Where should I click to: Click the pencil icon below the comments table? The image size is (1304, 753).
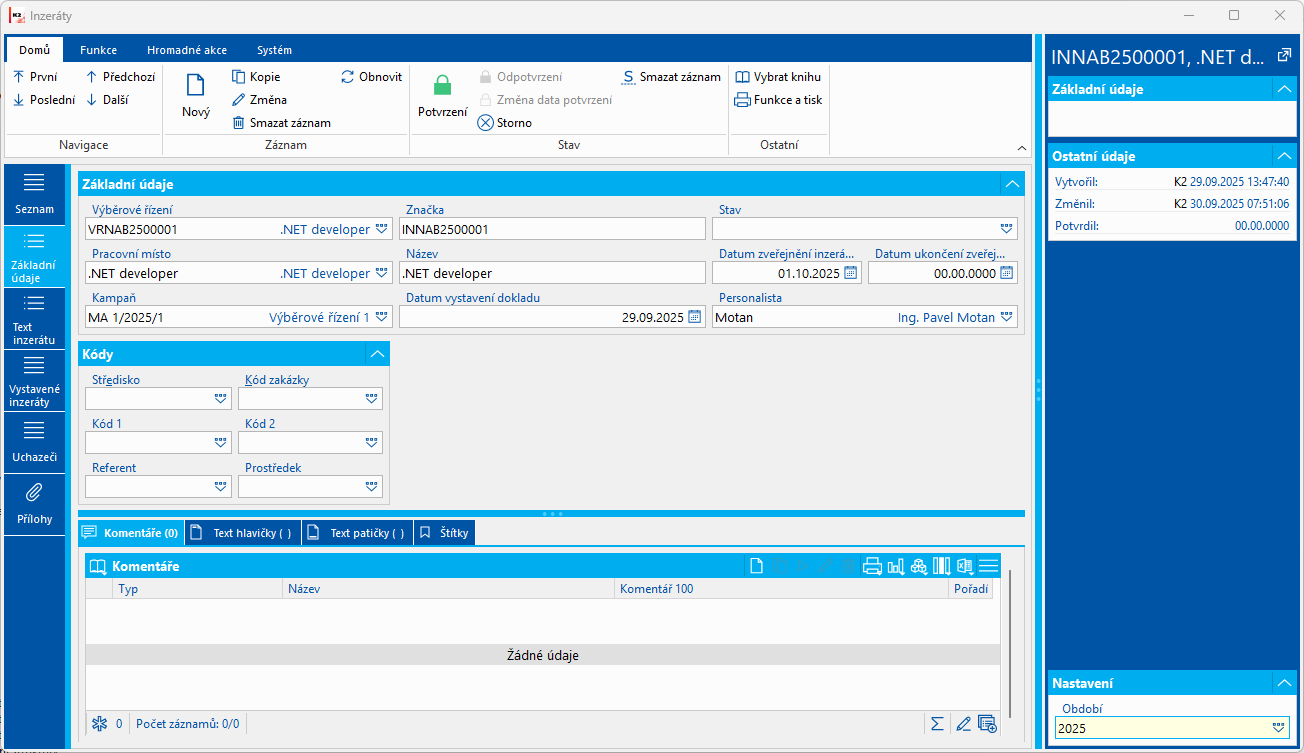pos(963,724)
